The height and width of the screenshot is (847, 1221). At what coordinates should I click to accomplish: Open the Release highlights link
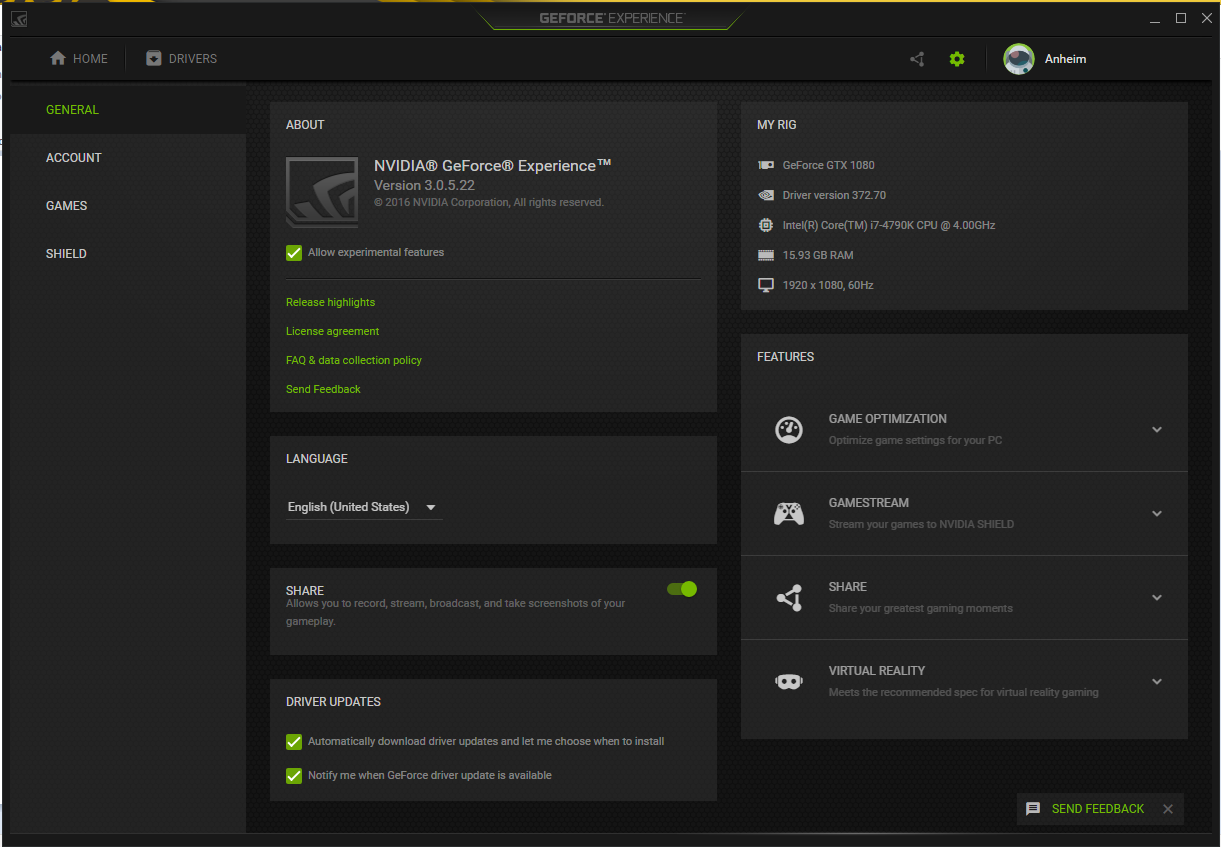coord(330,302)
